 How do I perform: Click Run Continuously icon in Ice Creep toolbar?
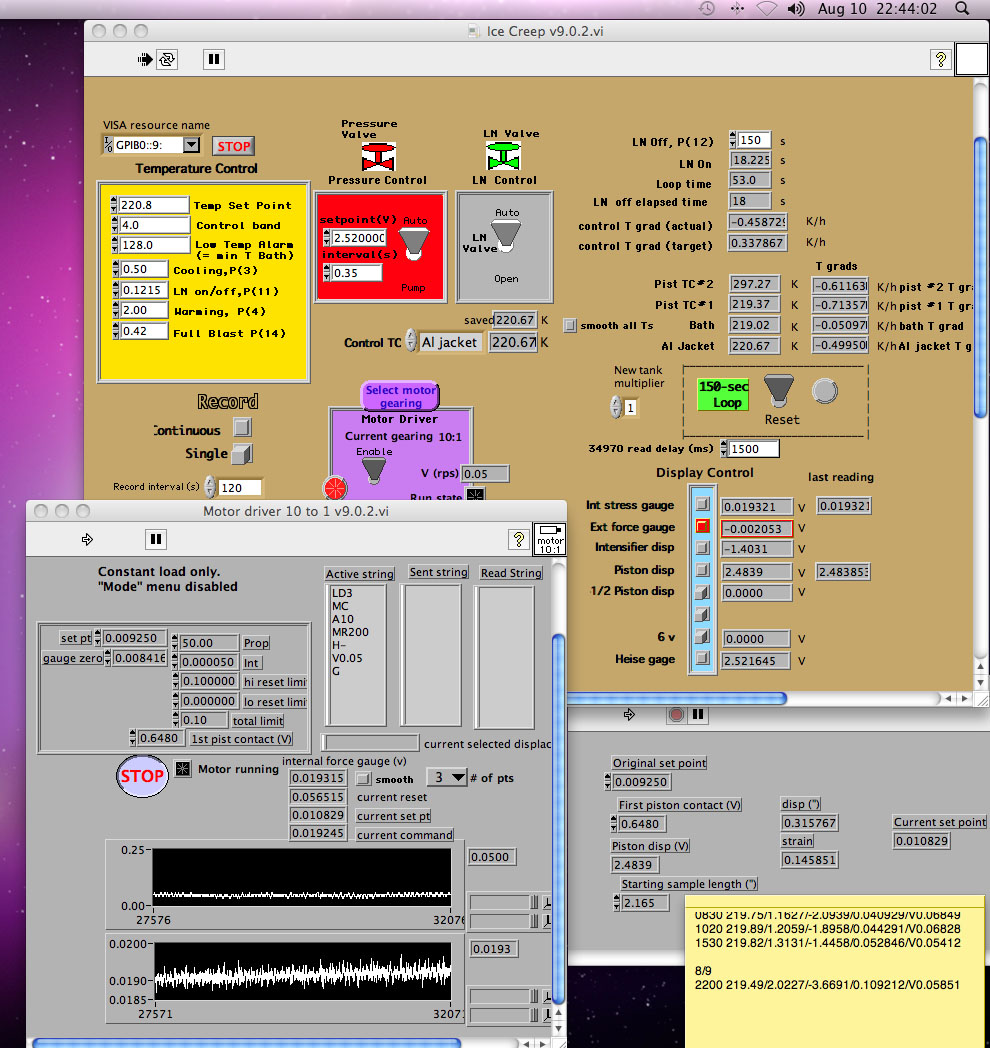(x=167, y=60)
